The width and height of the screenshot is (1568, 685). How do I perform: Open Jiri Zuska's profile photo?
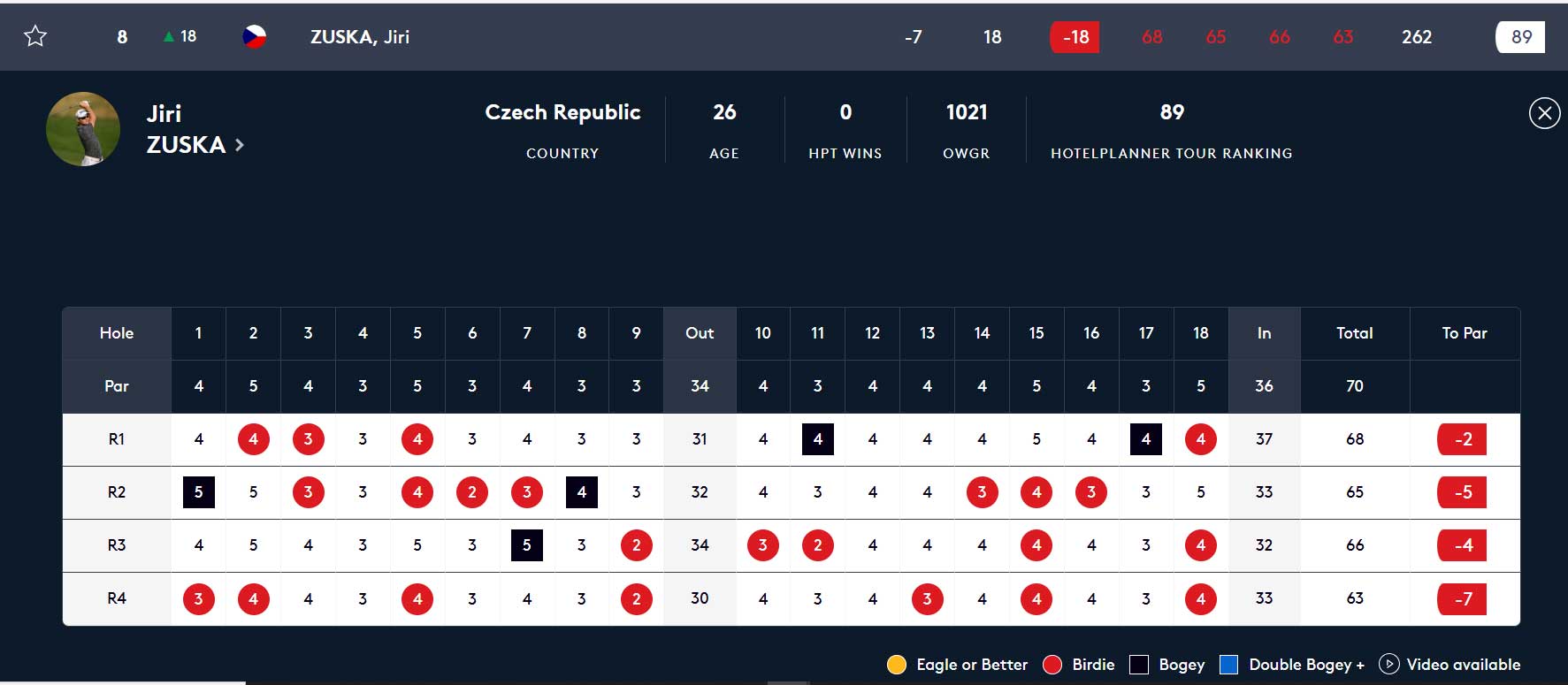[83, 129]
